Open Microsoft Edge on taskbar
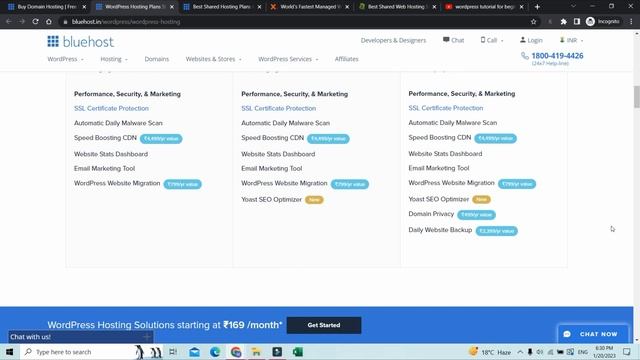640x360 pixels. (215, 352)
